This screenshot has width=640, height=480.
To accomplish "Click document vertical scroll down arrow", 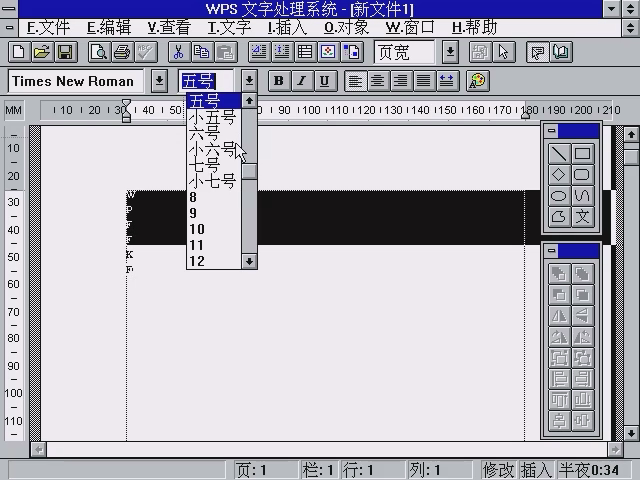I will [x=631, y=433].
